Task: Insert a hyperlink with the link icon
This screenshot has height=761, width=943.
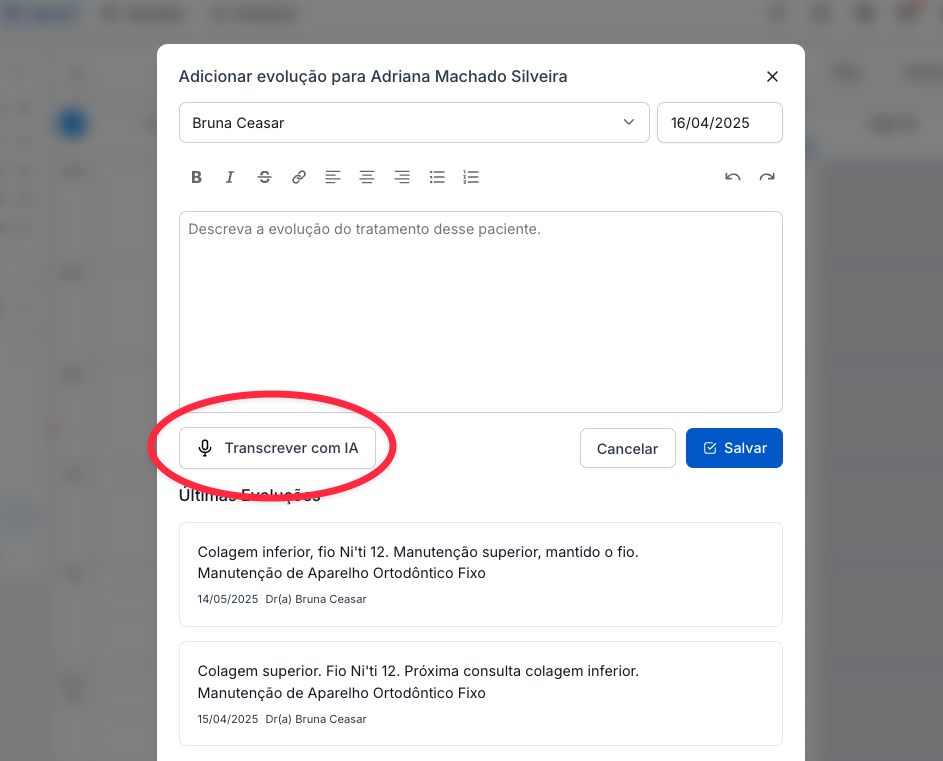Action: pos(299,177)
